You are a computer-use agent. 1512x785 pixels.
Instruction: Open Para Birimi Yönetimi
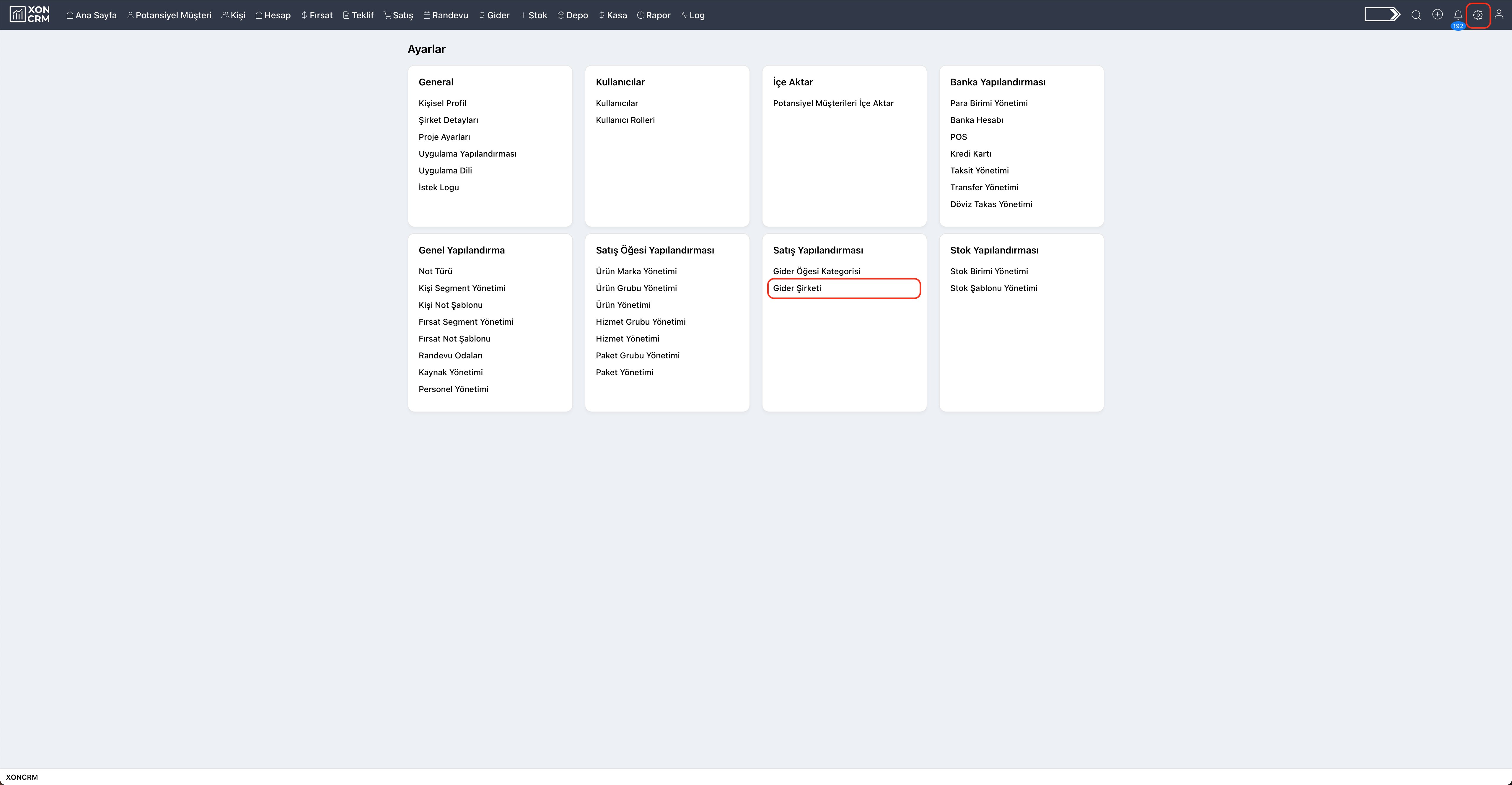pos(989,103)
